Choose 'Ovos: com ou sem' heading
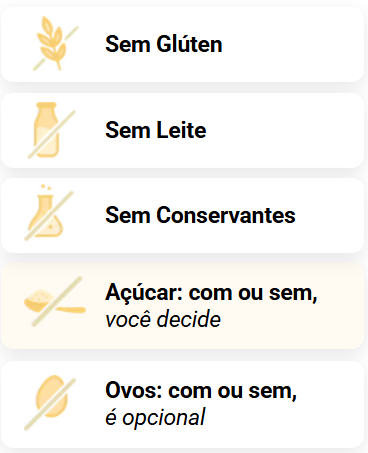368x453 pixels. click(x=201, y=391)
